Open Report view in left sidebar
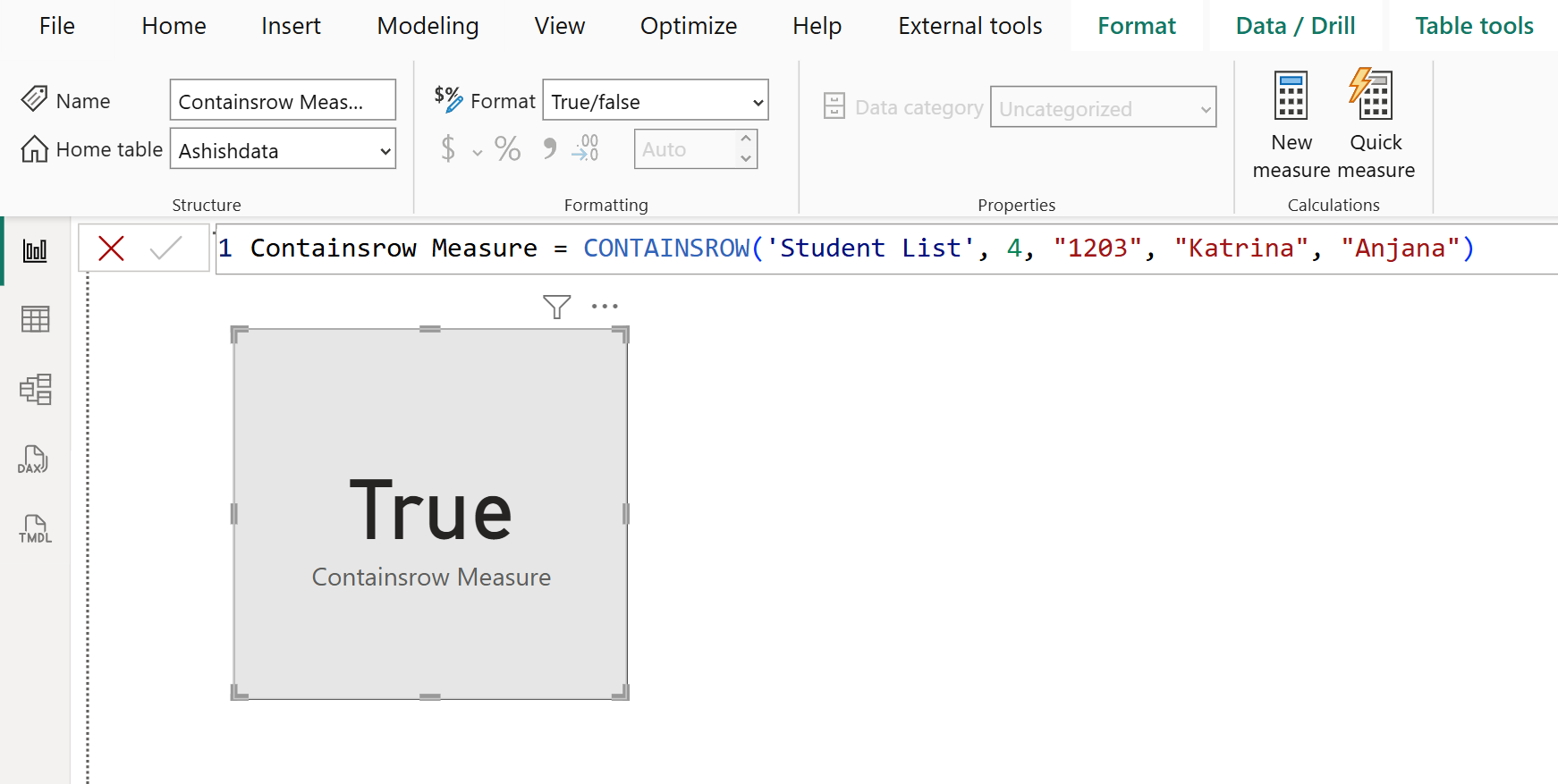The image size is (1558, 784). [35, 251]
